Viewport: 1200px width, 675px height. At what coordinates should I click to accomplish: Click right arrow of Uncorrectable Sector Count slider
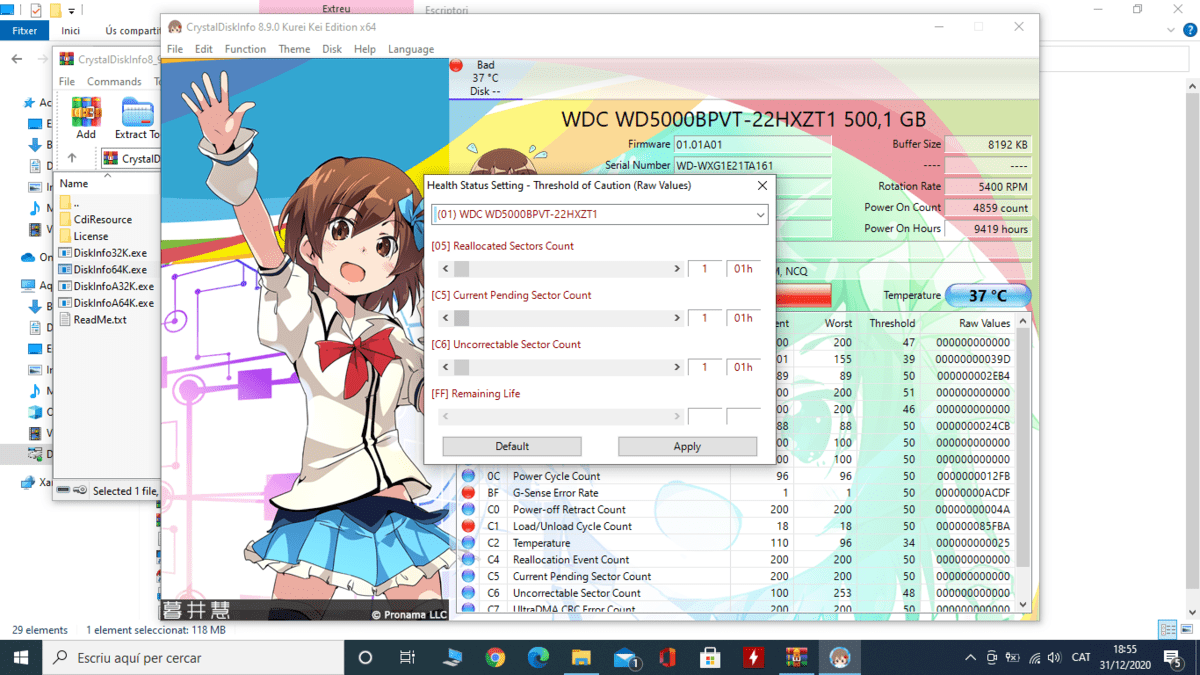677,367
